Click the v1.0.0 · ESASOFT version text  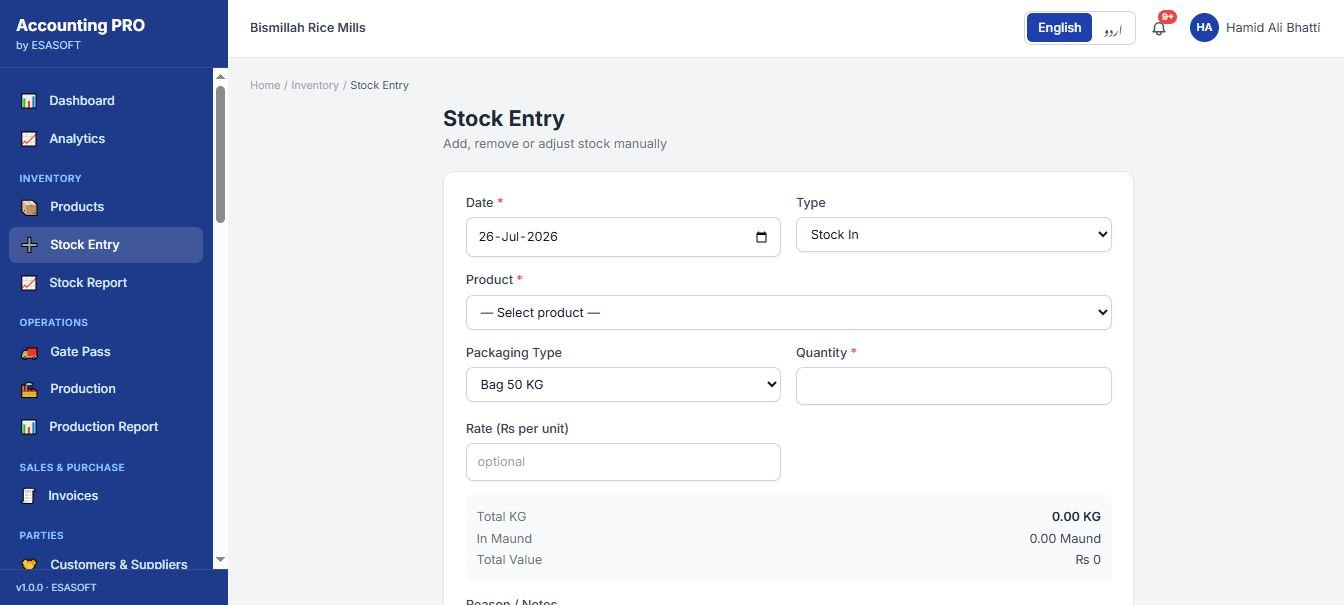[56, 588]
